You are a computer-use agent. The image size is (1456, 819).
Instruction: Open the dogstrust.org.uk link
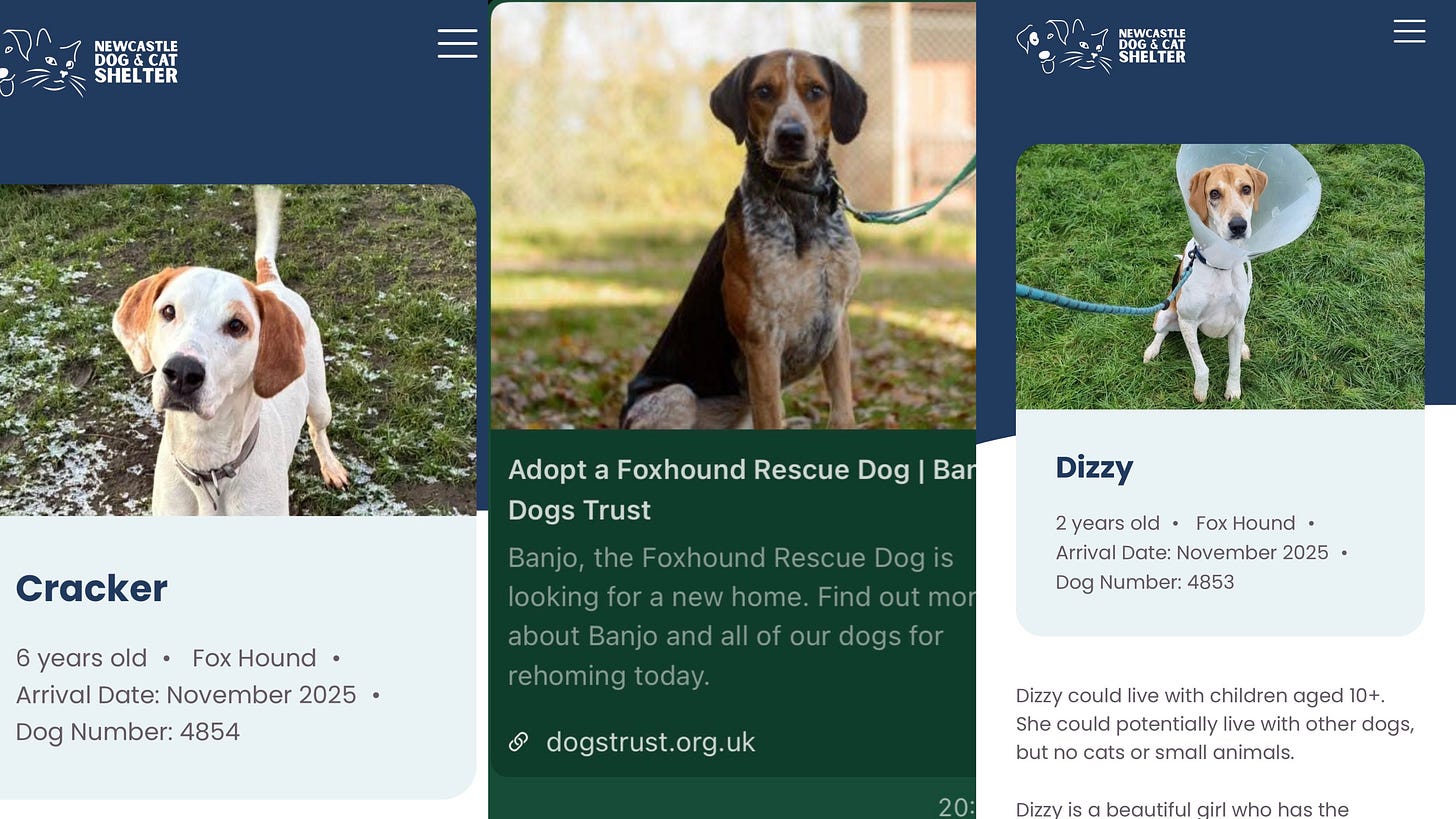[x=650, y=742]
